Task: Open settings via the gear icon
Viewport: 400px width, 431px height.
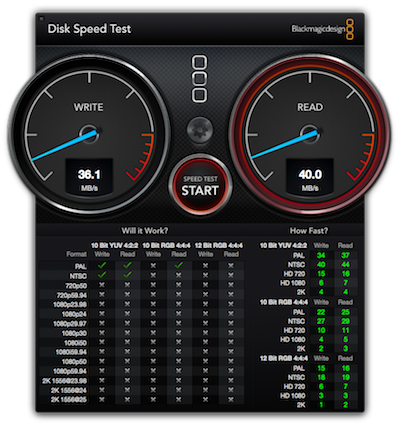Action: [200, 130]
